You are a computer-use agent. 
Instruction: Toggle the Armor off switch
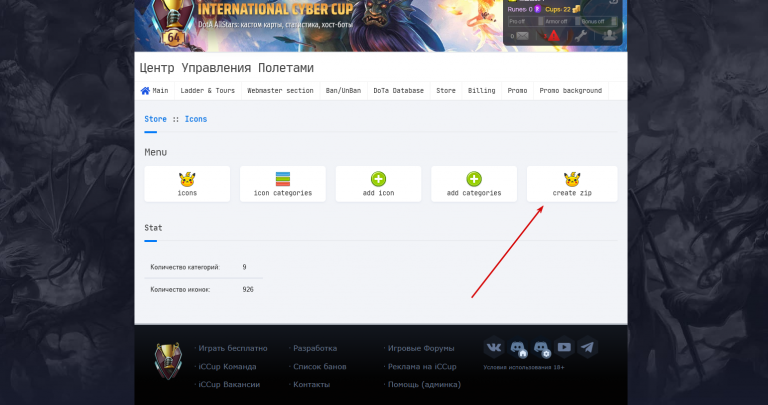(x=562, y=22)
